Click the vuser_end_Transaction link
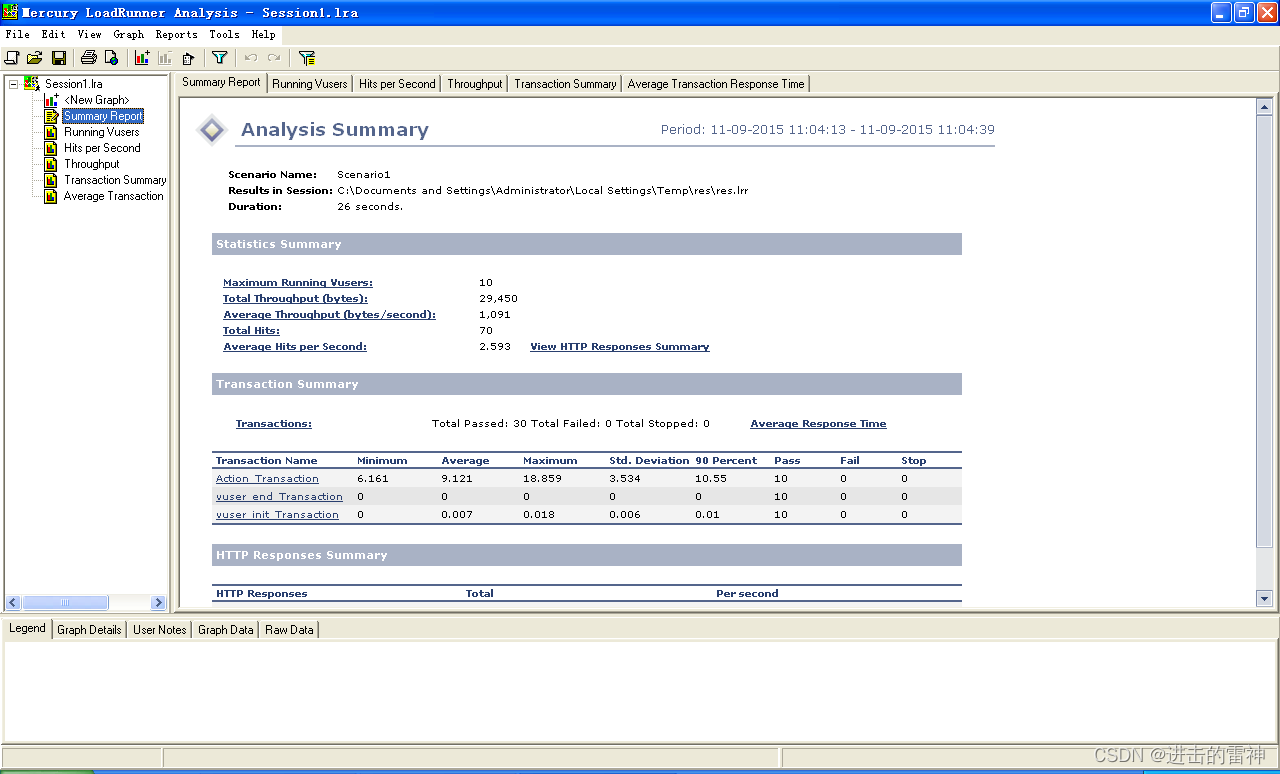 (x=279, y=497)
